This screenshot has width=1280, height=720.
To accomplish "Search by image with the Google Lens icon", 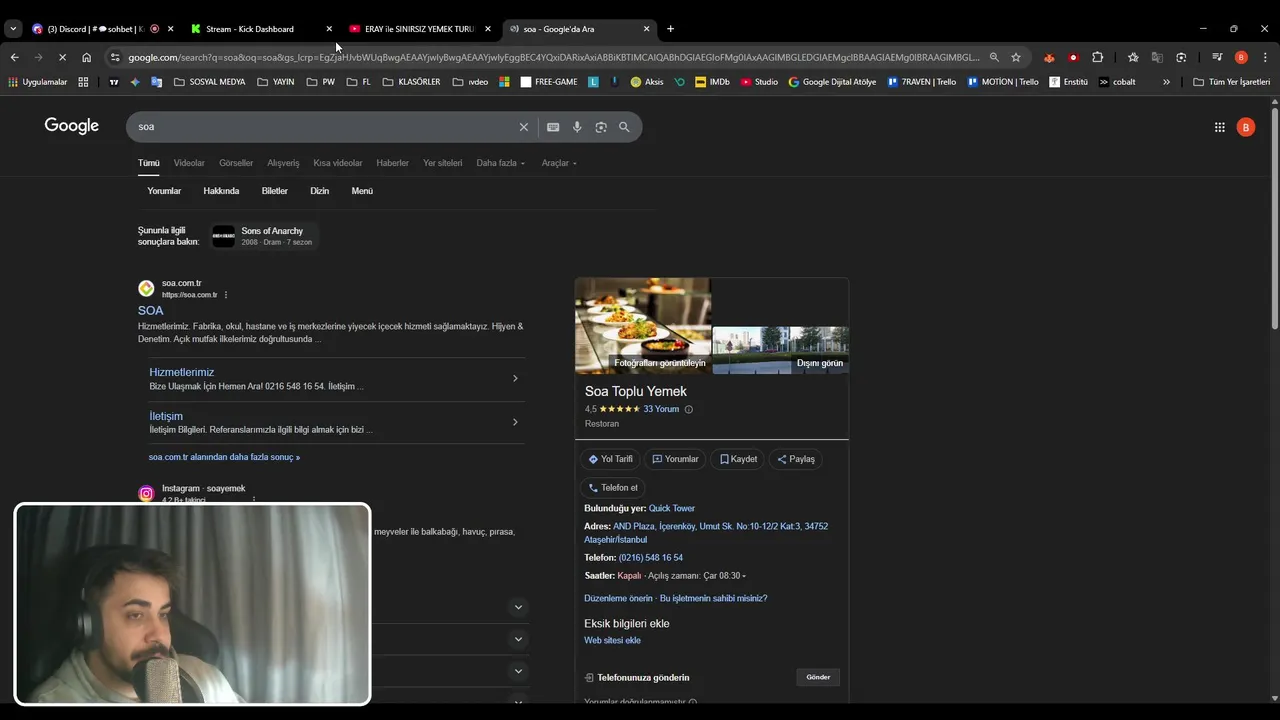I will (x=601, y=127).
